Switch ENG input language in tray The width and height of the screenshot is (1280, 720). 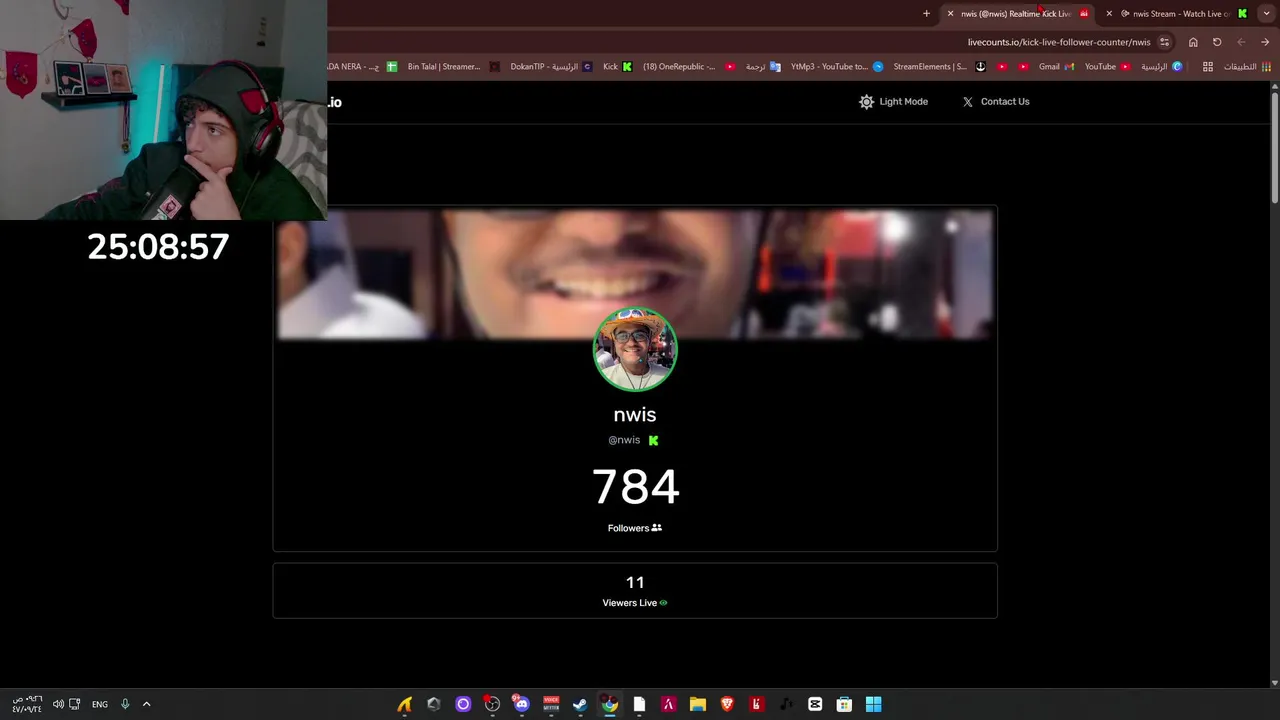(100, 704)
